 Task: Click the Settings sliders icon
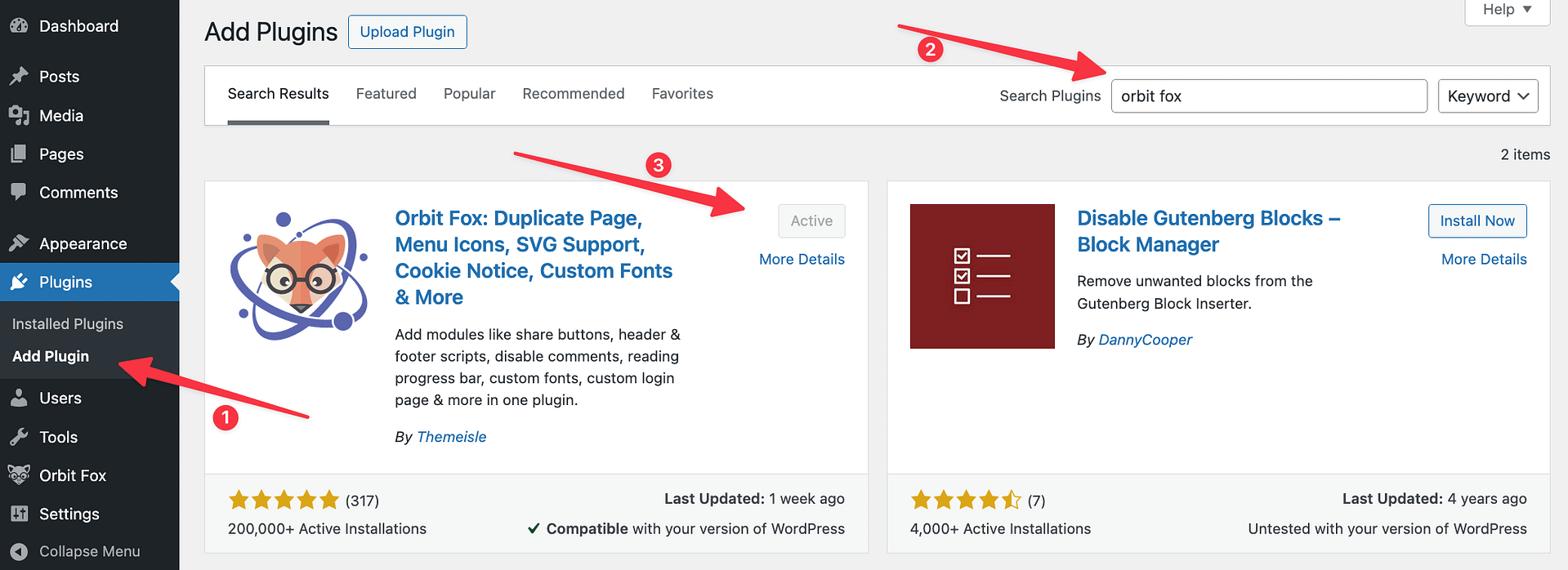19,514
